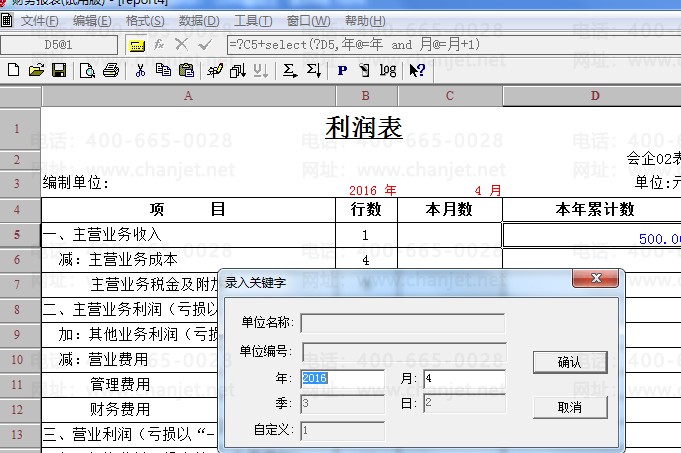Viewport: 681px width, 453px height.
Task: Click the fx function wizard icon
Action: (x=159, y=44)
